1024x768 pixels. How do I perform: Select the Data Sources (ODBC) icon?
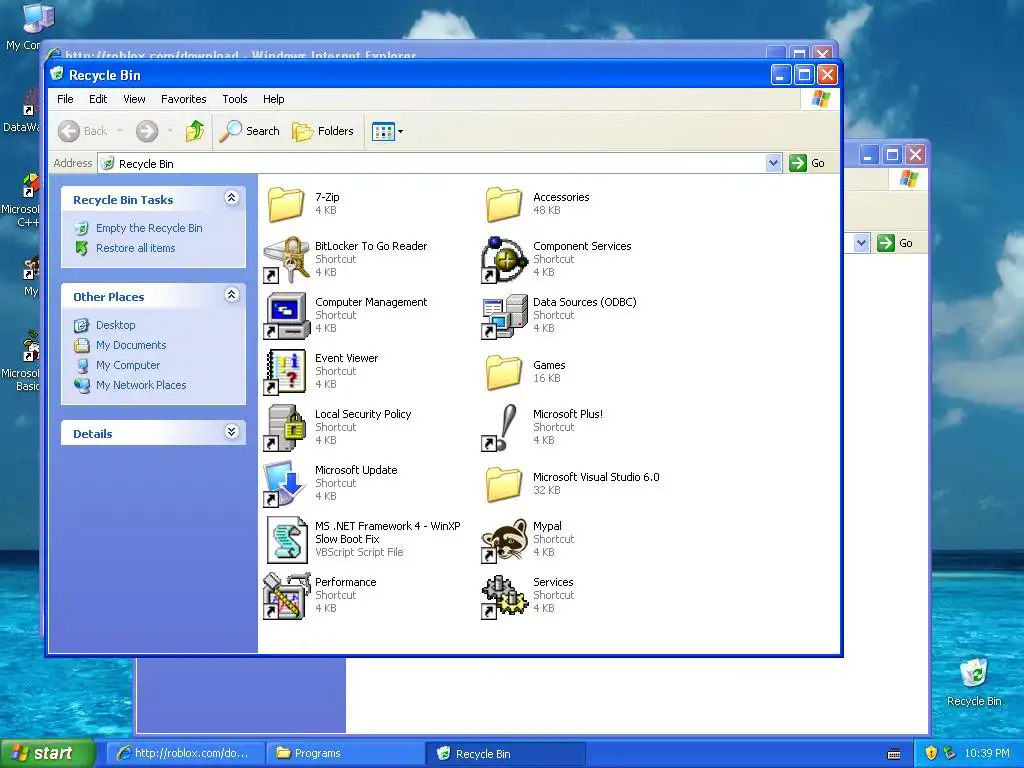click(504, 315)
